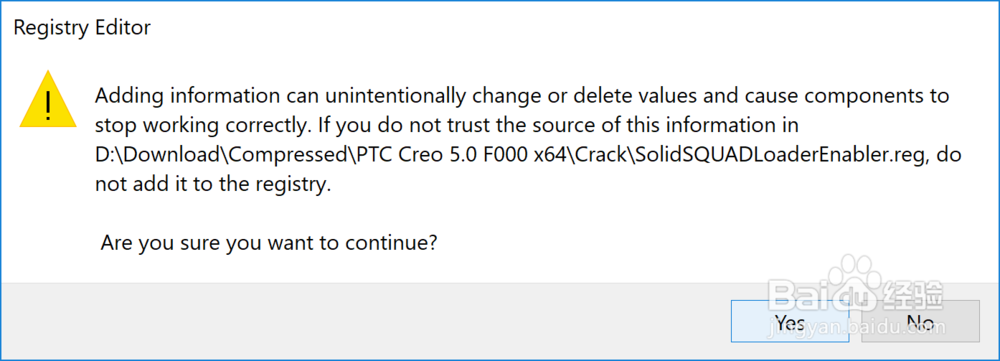This screenshot has width=1000, height=361.
Task: Click the 'not add it to the registry.' line
Action: click(214, 184)
